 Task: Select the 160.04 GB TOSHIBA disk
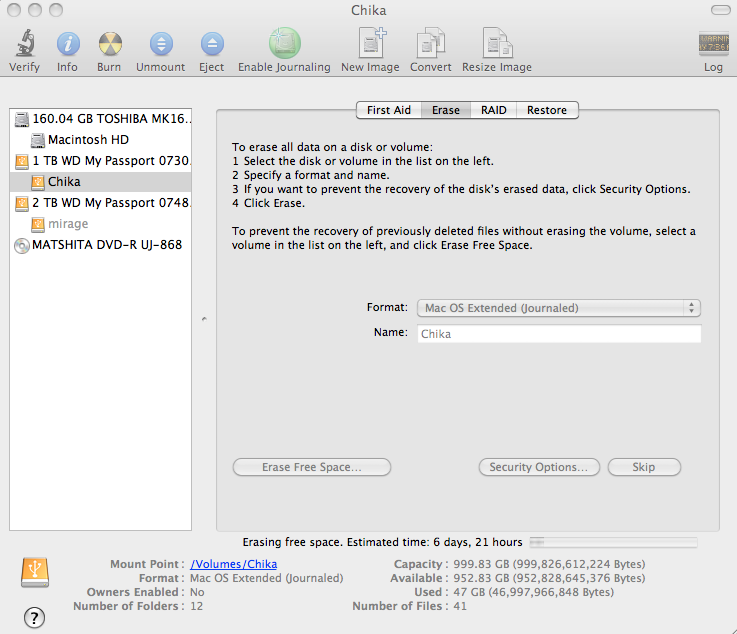(101, 119)
